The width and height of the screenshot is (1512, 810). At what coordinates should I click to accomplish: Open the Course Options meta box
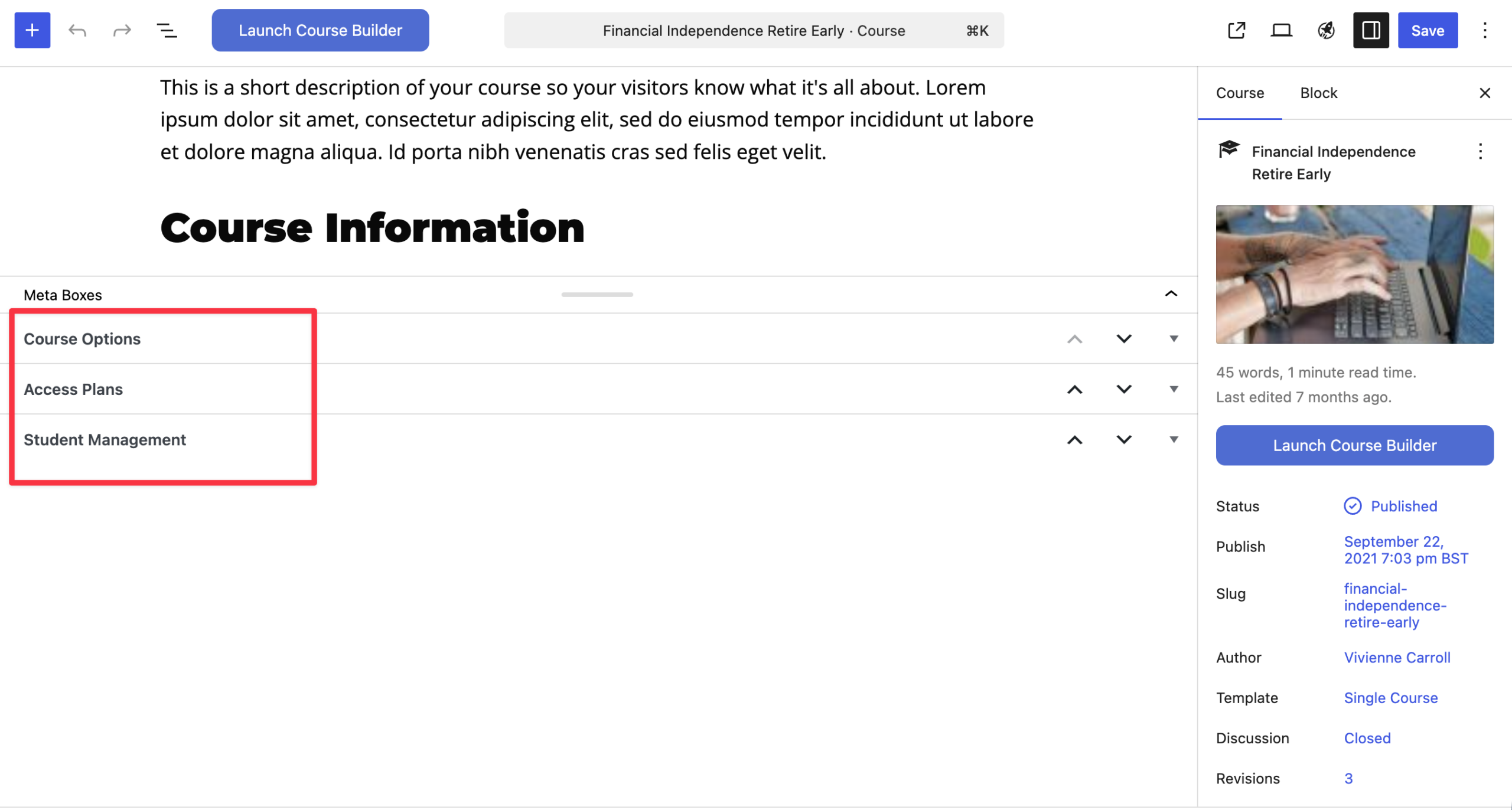tap(82, 339)
